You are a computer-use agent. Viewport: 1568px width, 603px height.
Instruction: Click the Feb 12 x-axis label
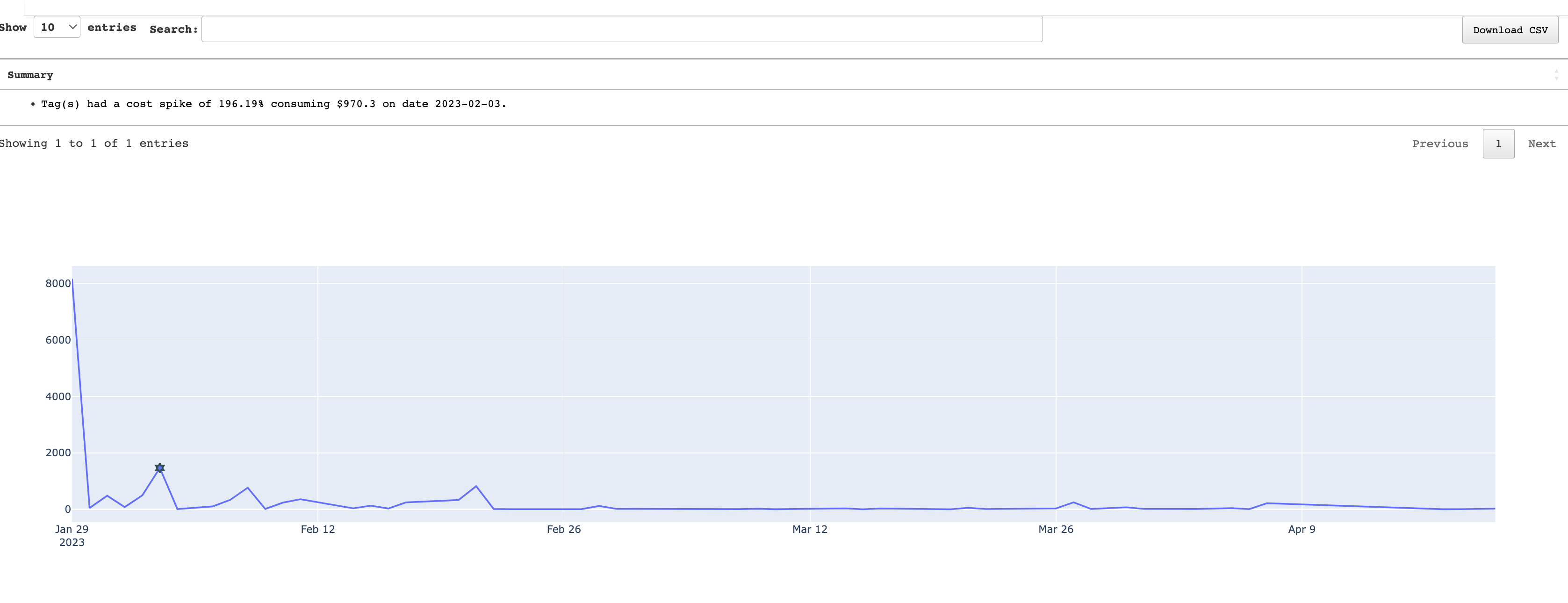318,529
